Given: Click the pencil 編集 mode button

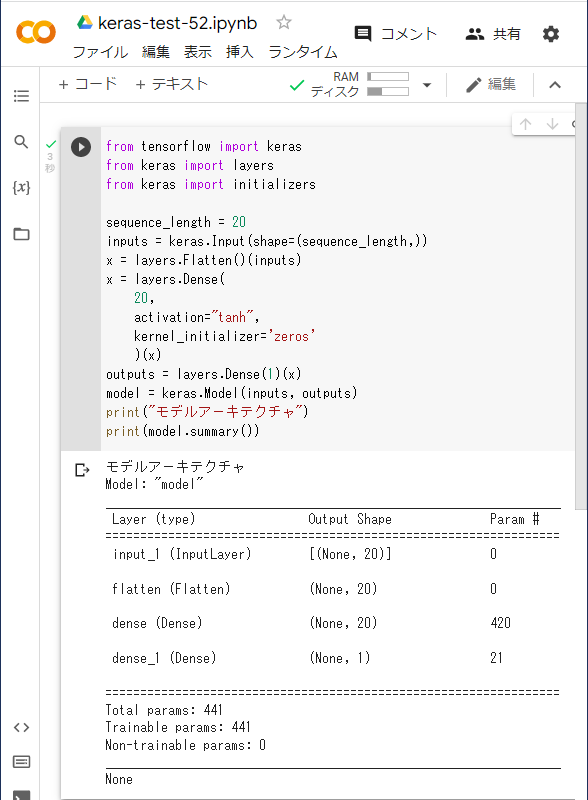Looking at the screenshot, I should 491,84.
